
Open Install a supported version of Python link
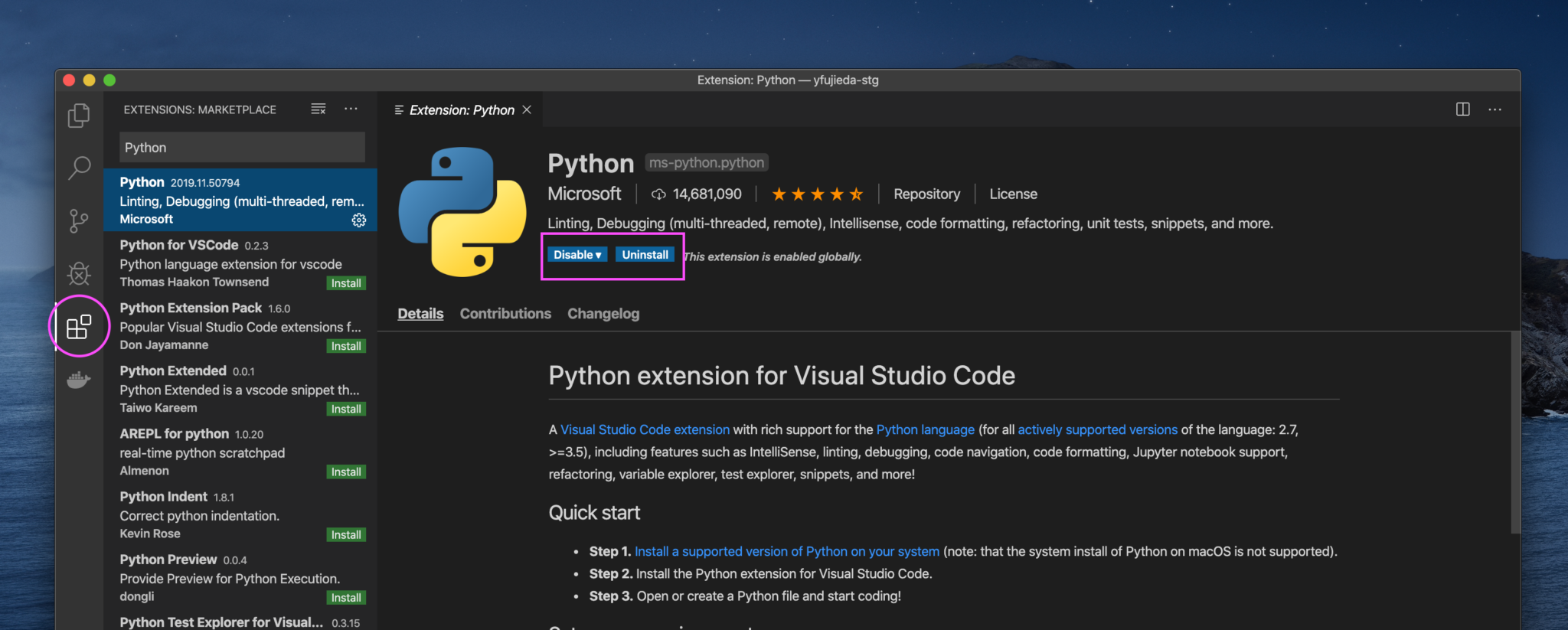point(786,552)
